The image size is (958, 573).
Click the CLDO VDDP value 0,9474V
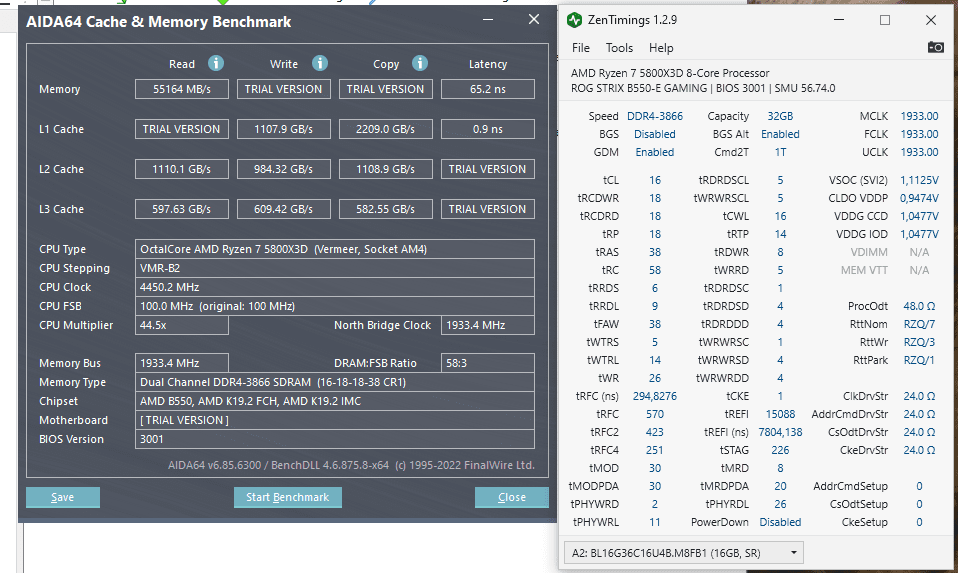click(919, 198)
